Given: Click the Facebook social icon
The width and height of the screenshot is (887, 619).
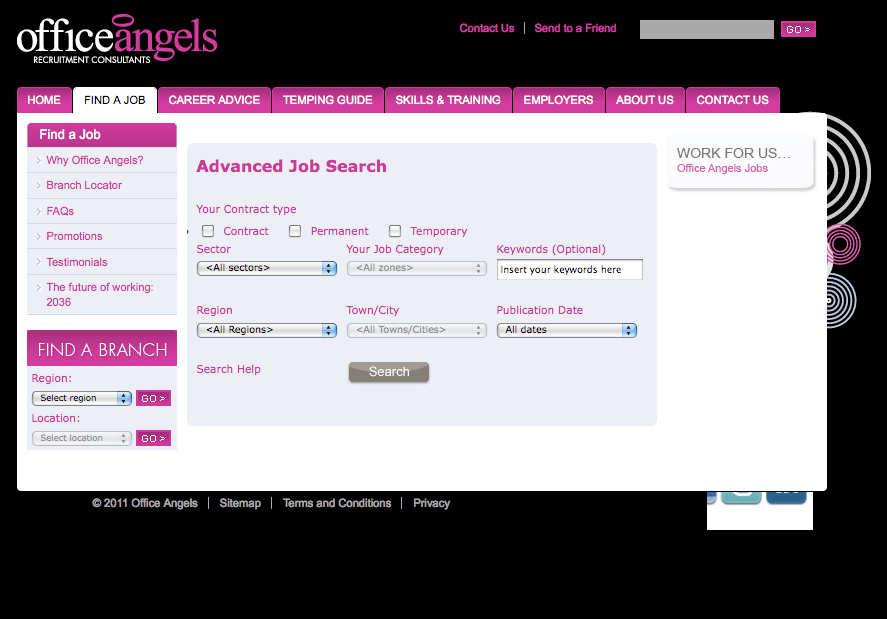Looking at the screenshot, I should click(711, 495).
